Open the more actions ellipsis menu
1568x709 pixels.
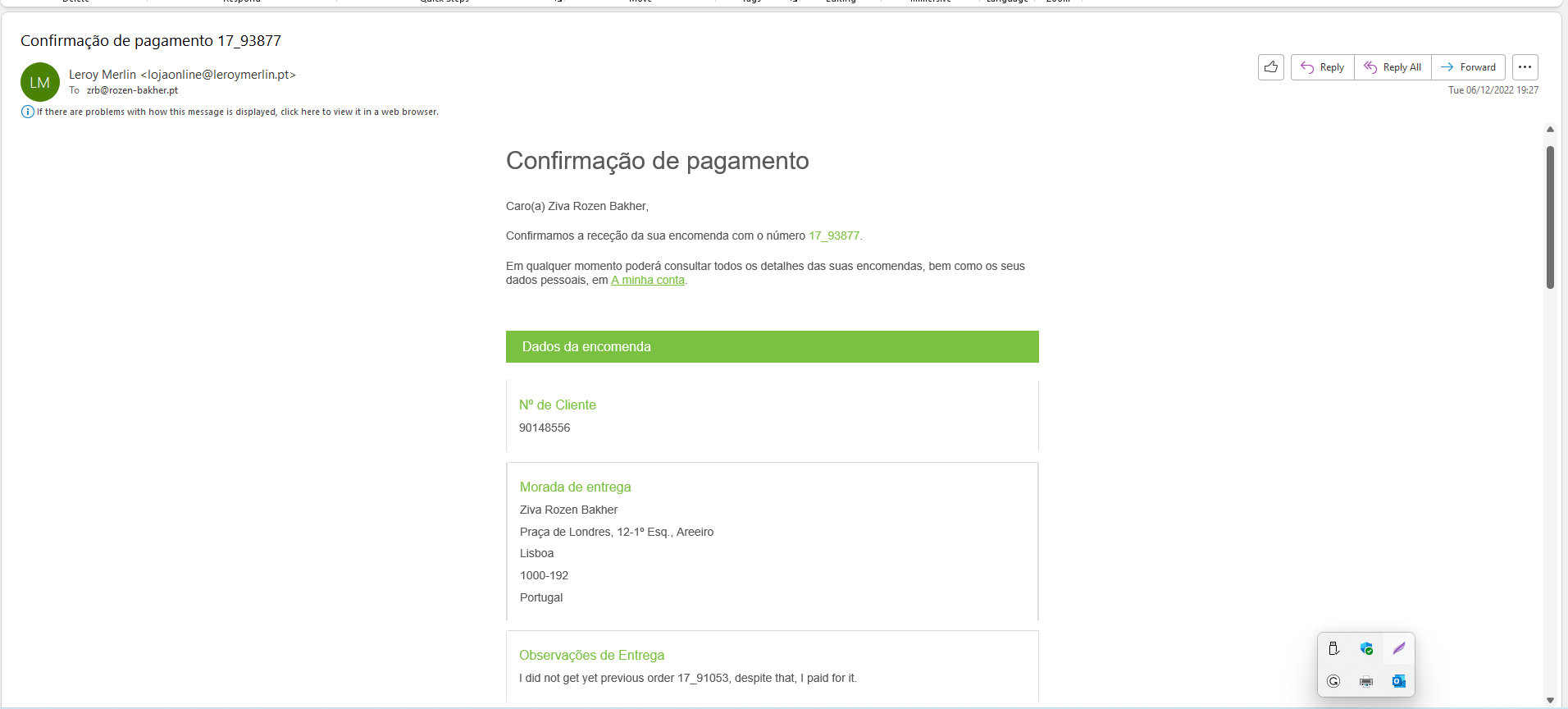1525,67
